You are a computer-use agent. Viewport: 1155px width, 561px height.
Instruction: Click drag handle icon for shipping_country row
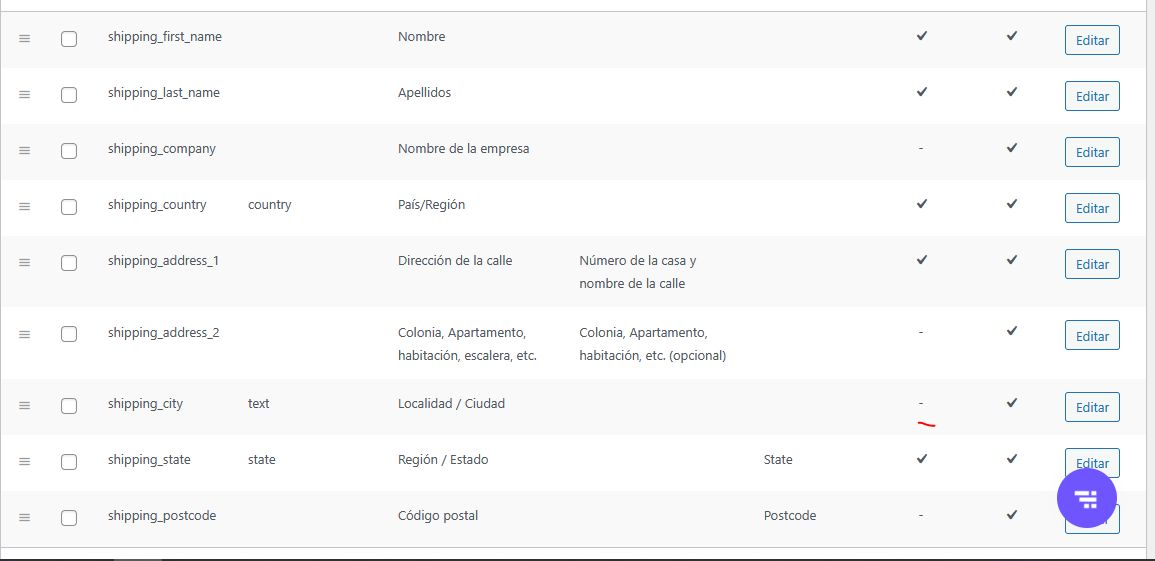point(25,206)
